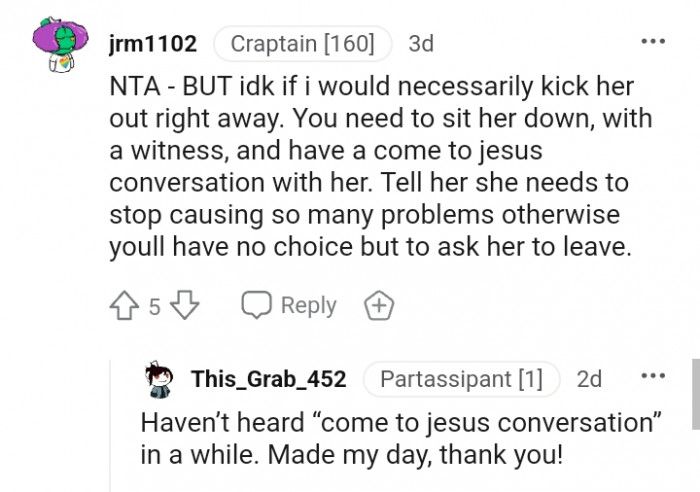Open more options for jrm1102's comment
This screenshot has width=700, height=492.
[653, 43]
